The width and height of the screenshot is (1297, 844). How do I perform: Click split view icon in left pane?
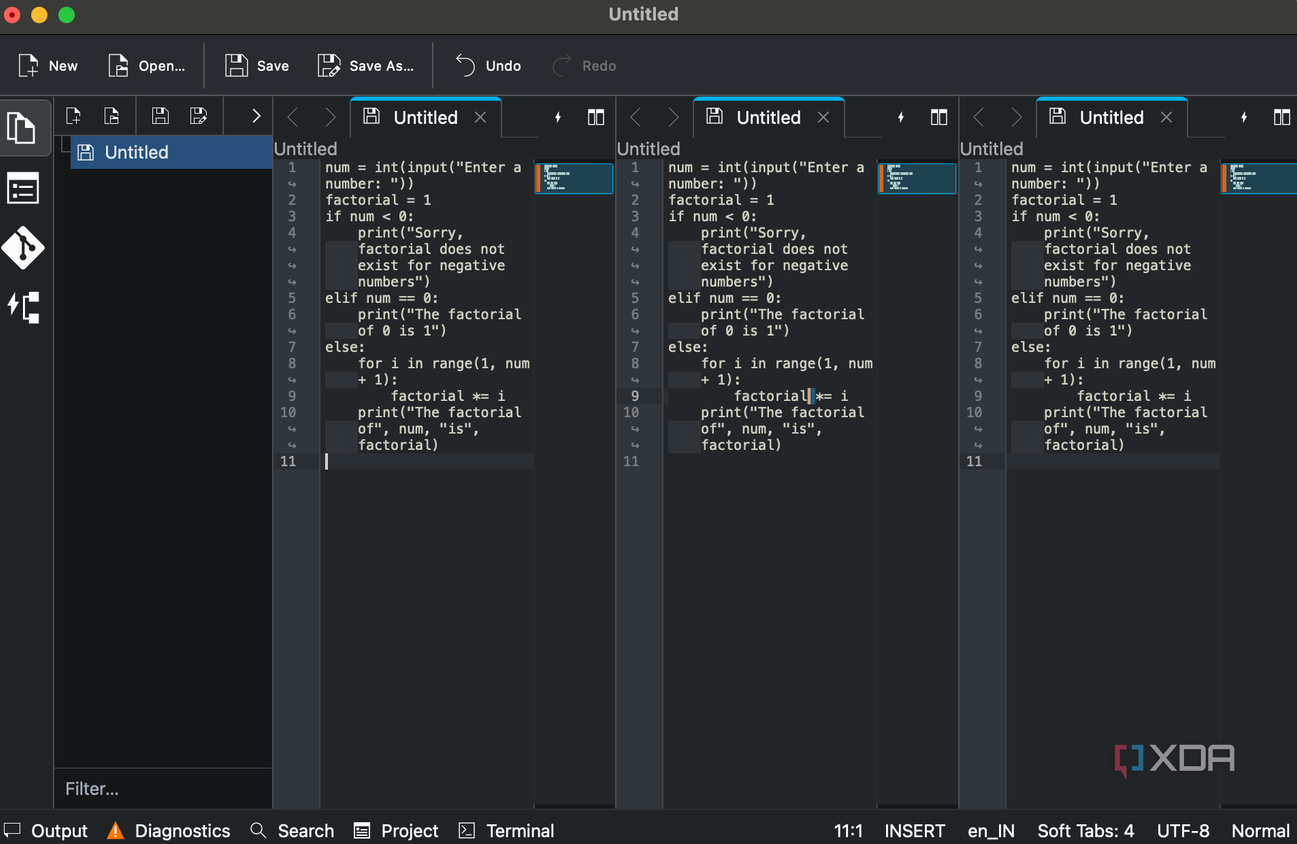[x=596, y=118]
